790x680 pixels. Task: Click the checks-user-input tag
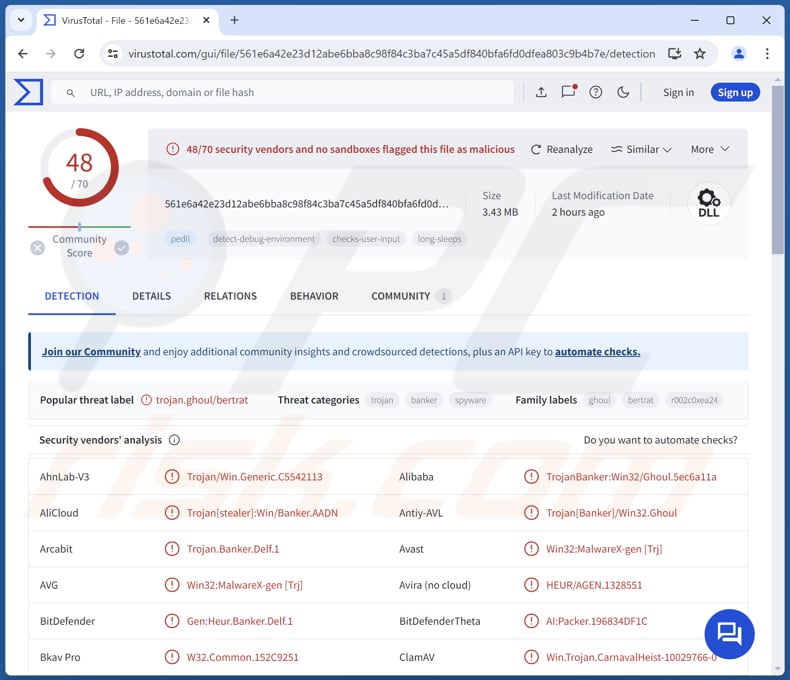click(x=366, y=239)
